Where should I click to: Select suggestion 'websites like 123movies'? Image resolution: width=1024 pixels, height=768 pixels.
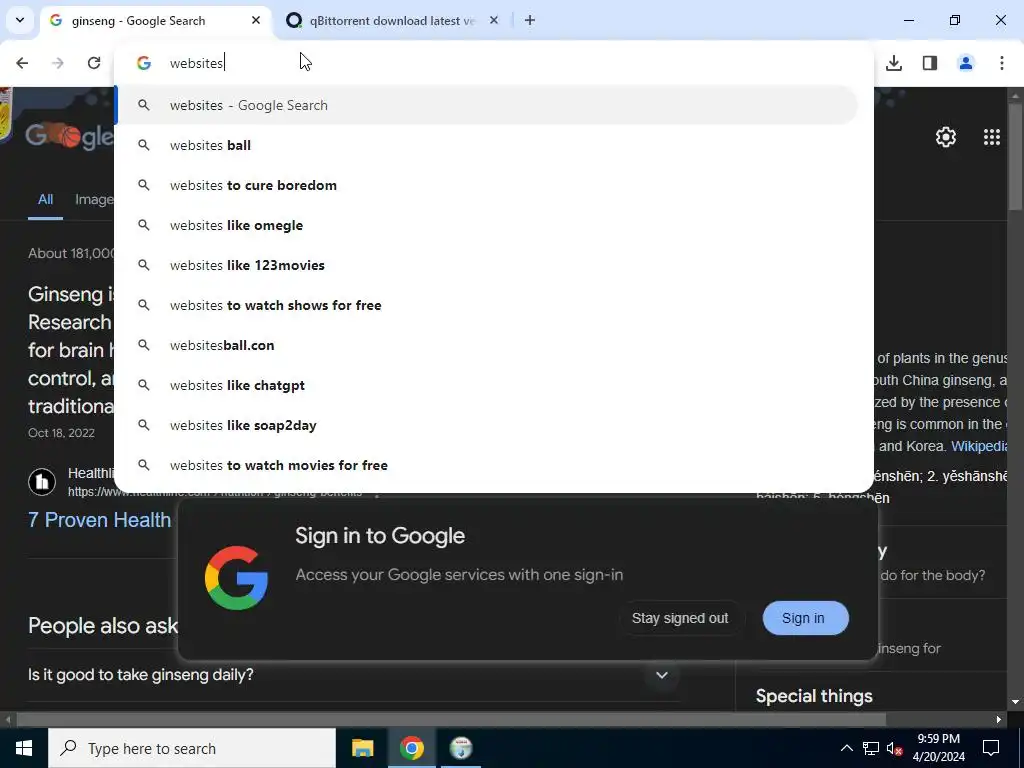[x=487, y=265]
